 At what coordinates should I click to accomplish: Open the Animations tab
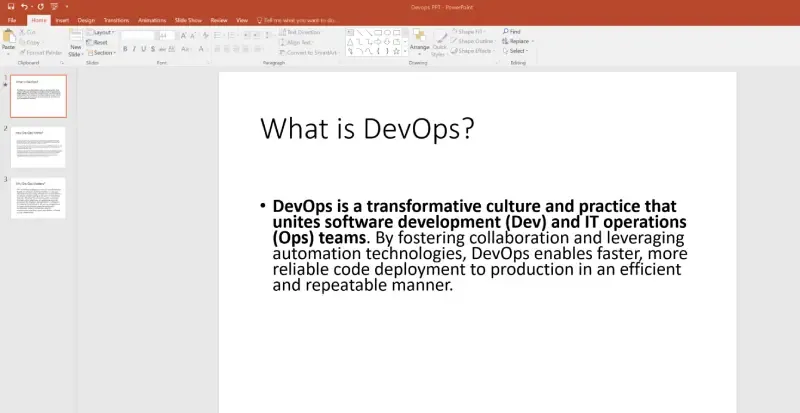coord(152,20)
